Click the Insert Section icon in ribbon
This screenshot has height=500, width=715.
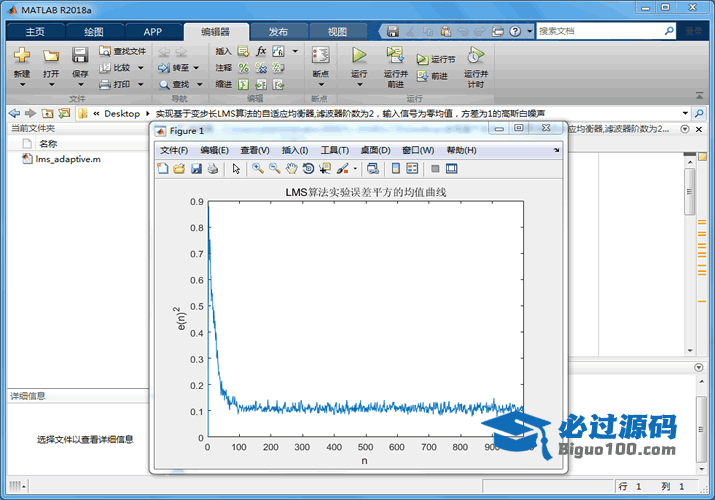pos(244,51)
